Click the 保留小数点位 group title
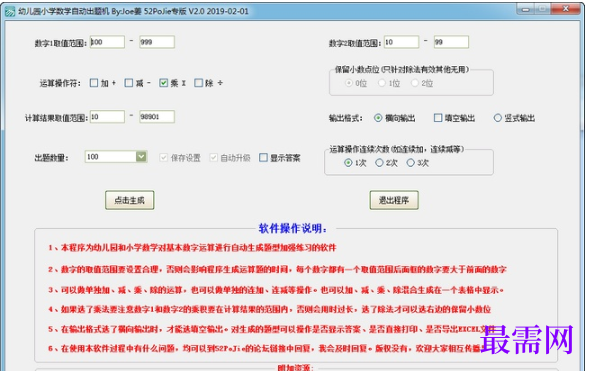The image size is (592, 371). click(x=402, y=69)
